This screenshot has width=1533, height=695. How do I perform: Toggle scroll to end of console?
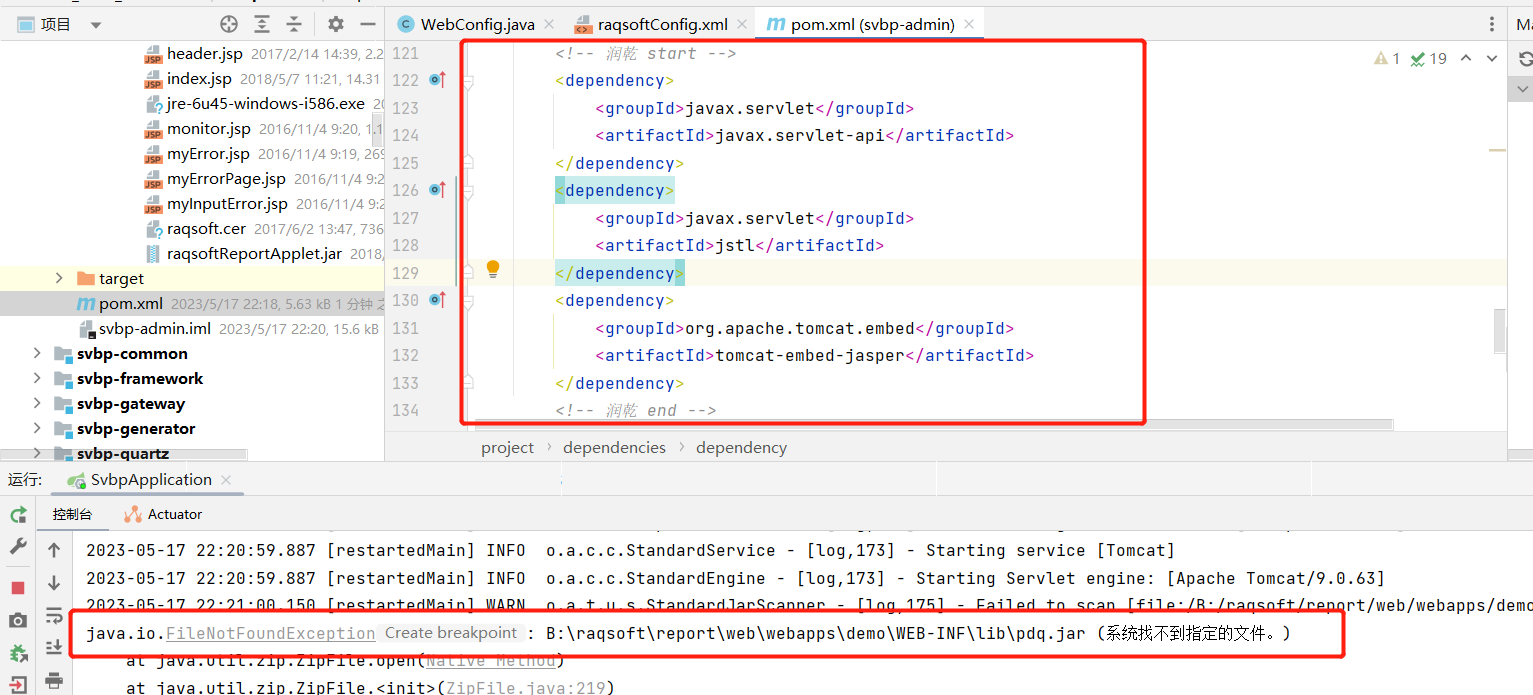tap(54, 648)
